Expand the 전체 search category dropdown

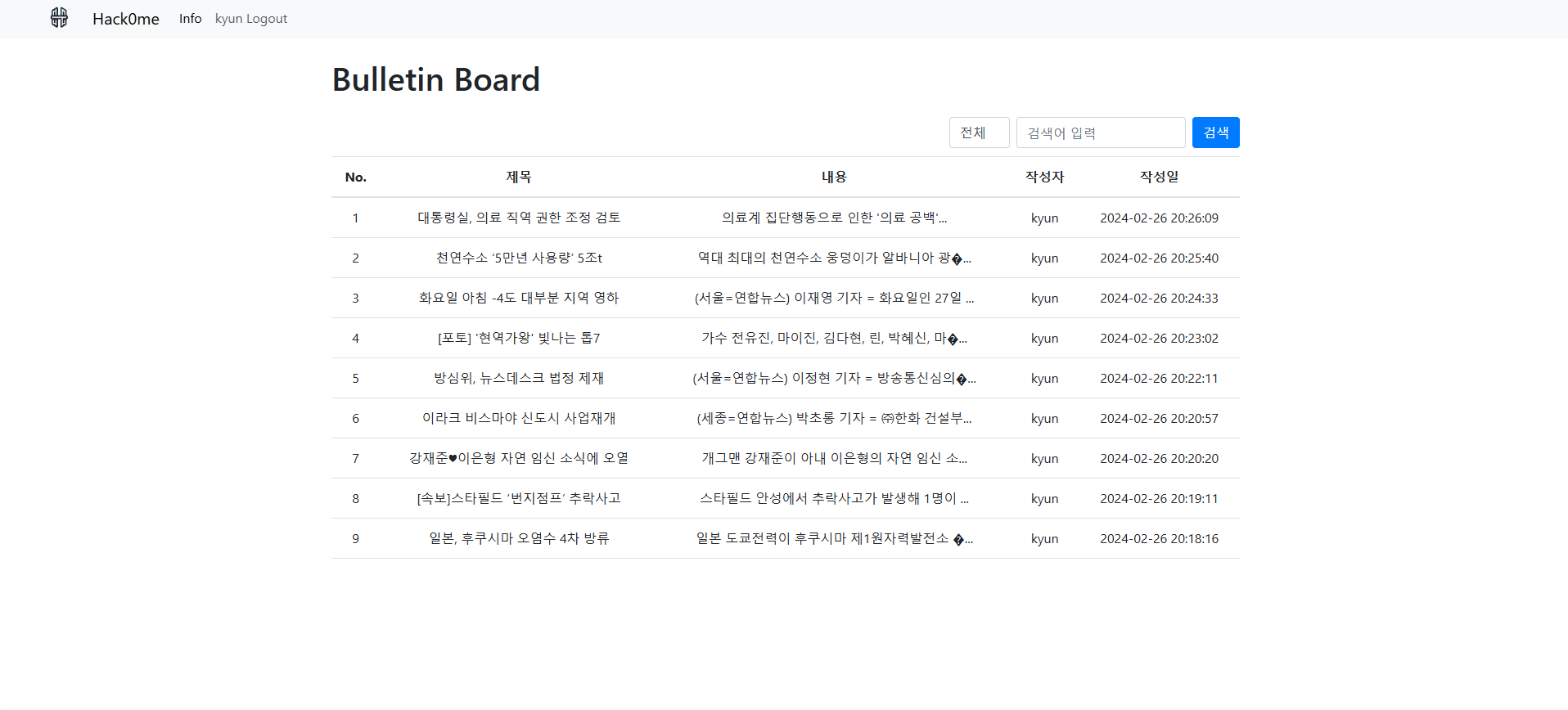click(979, 133)
